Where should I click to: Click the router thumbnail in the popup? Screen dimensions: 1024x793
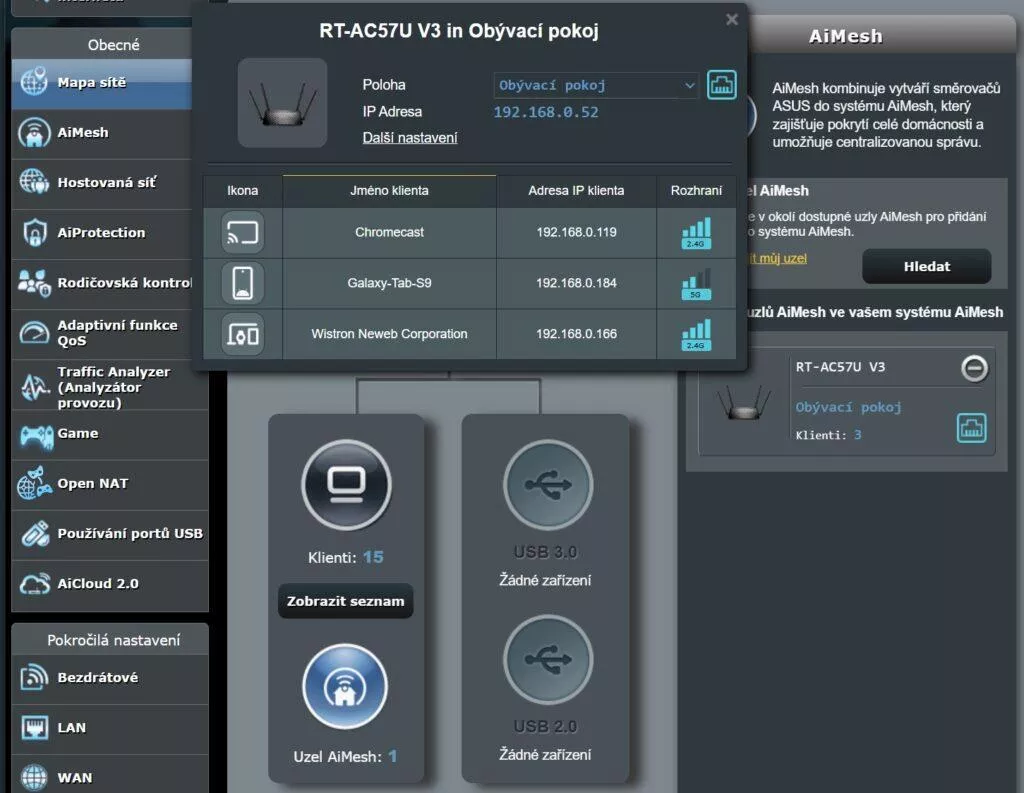click(x=282, y=103)
